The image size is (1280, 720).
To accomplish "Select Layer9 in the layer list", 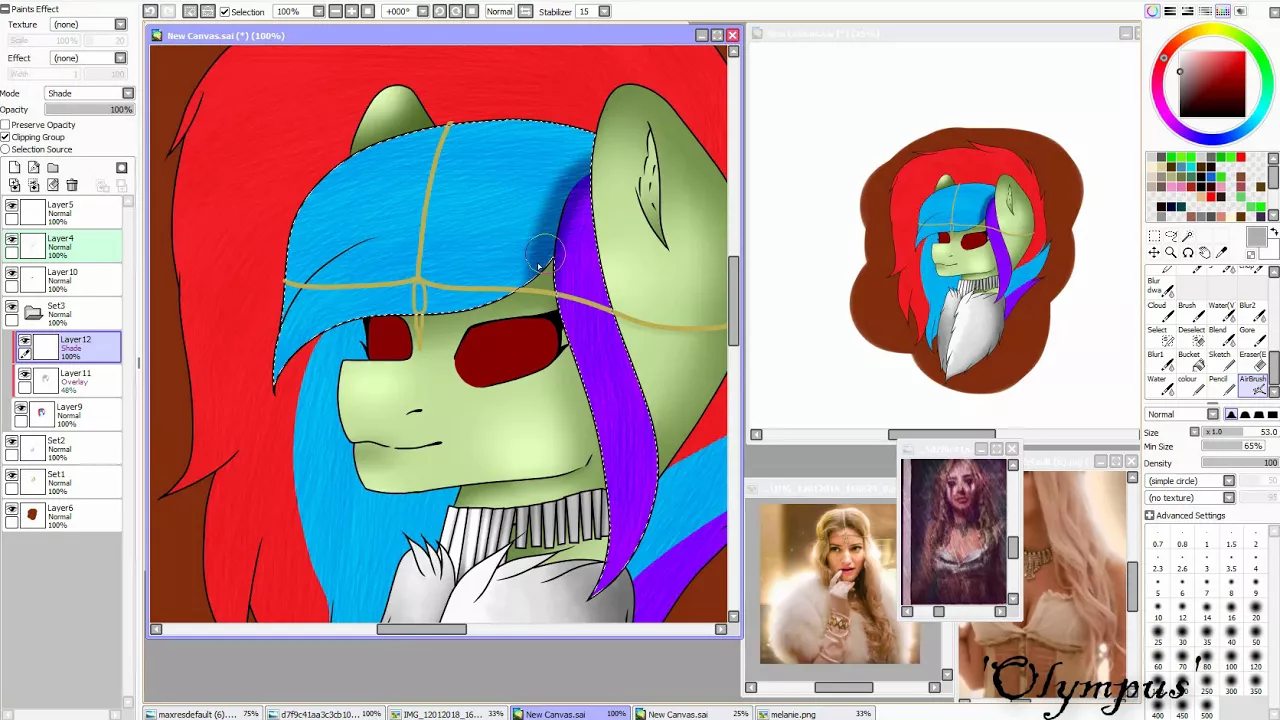I will click(67, 415).
